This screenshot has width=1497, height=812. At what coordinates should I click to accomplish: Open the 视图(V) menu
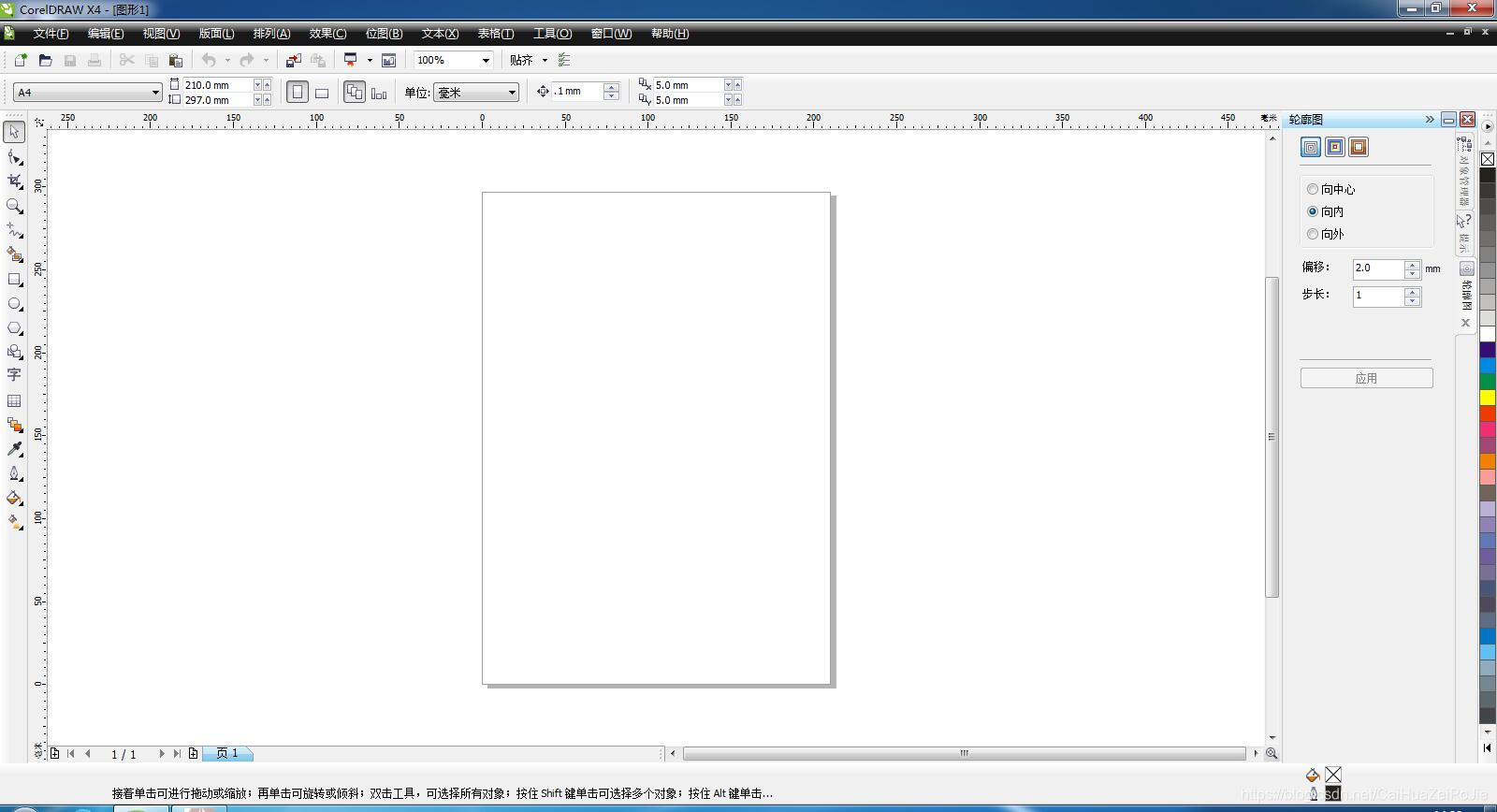point(161,34)
